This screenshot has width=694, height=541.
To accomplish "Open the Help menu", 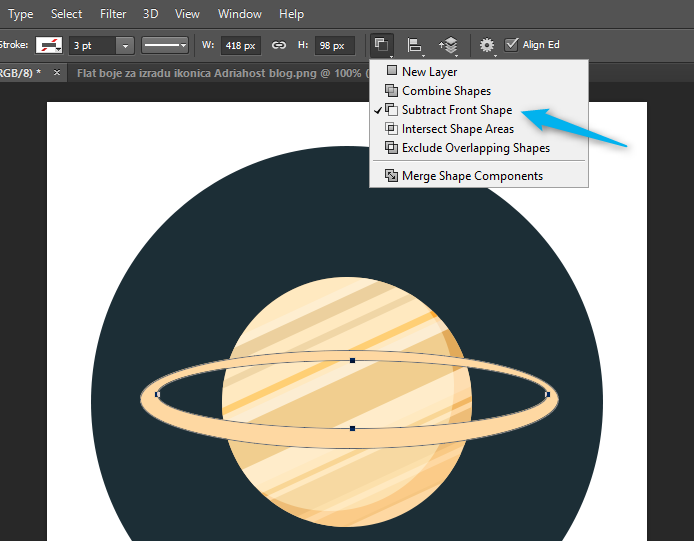I will point(291,14).
